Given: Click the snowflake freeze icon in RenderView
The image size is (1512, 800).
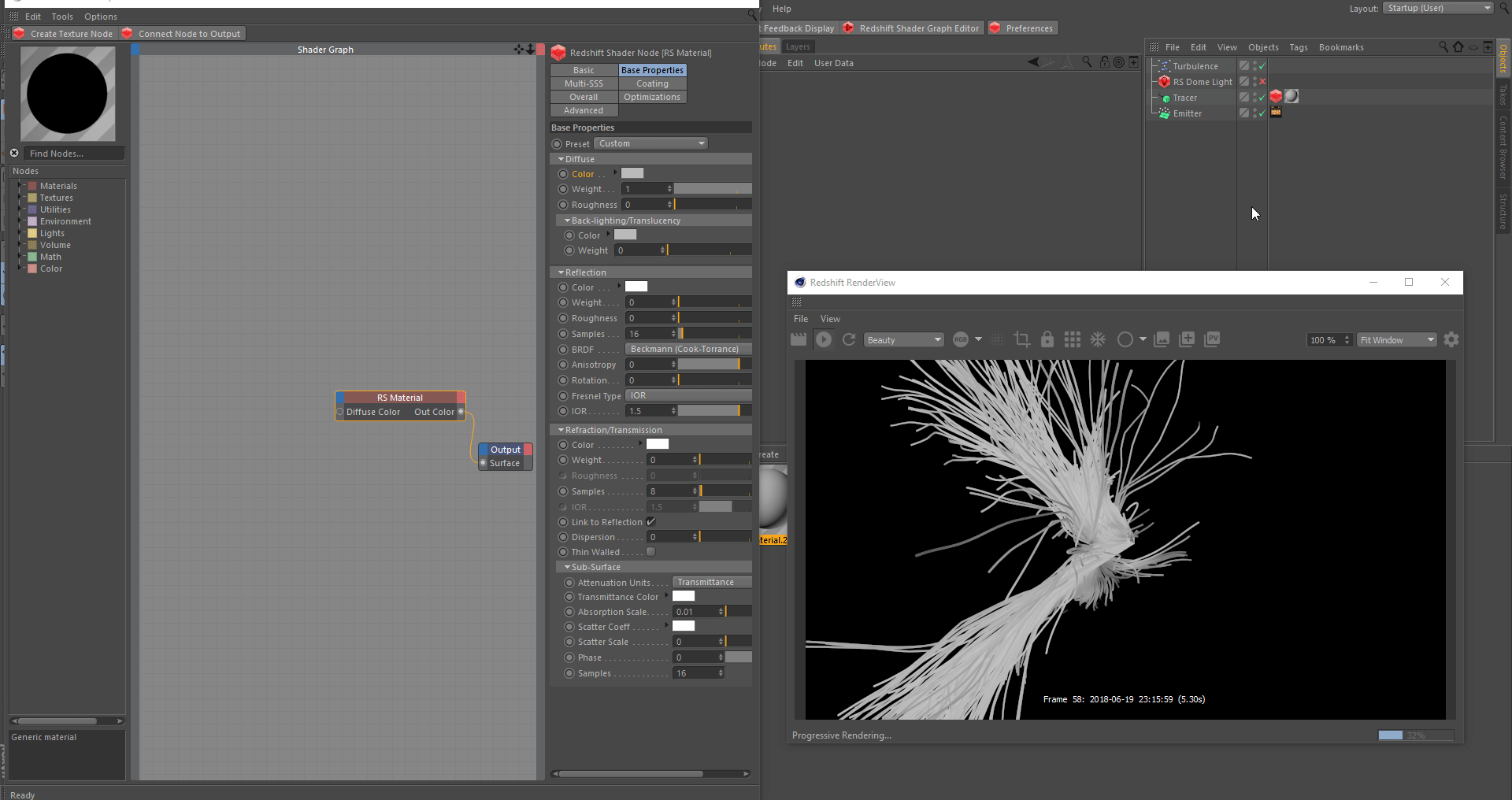Looking at the screenshot, I should [1098, 339].
